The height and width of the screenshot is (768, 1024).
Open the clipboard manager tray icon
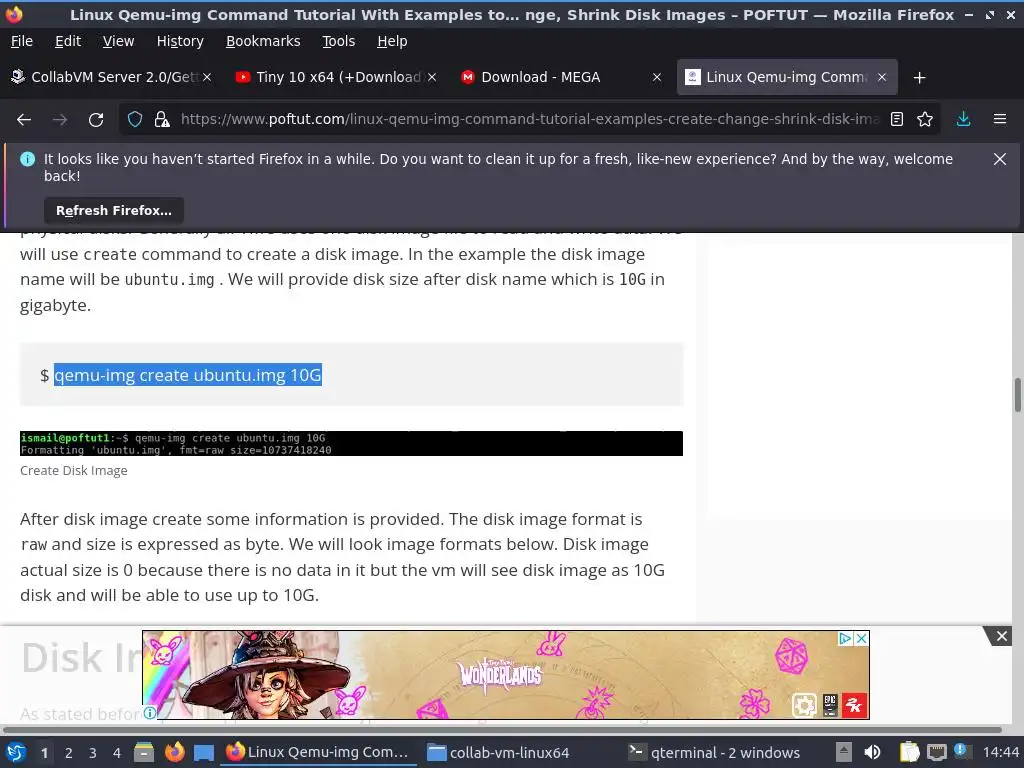click(x=909, y=753)
